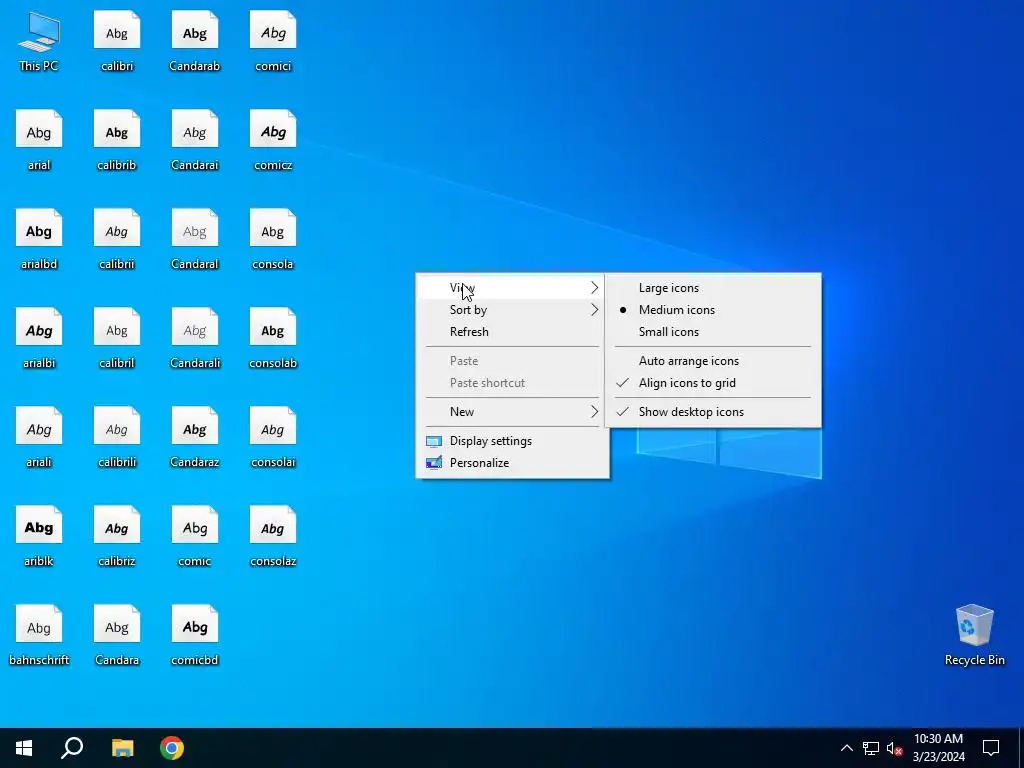This screenshot has width=1024, height=768.
Task: Select the arialbi font file icon
Action: 39,338
